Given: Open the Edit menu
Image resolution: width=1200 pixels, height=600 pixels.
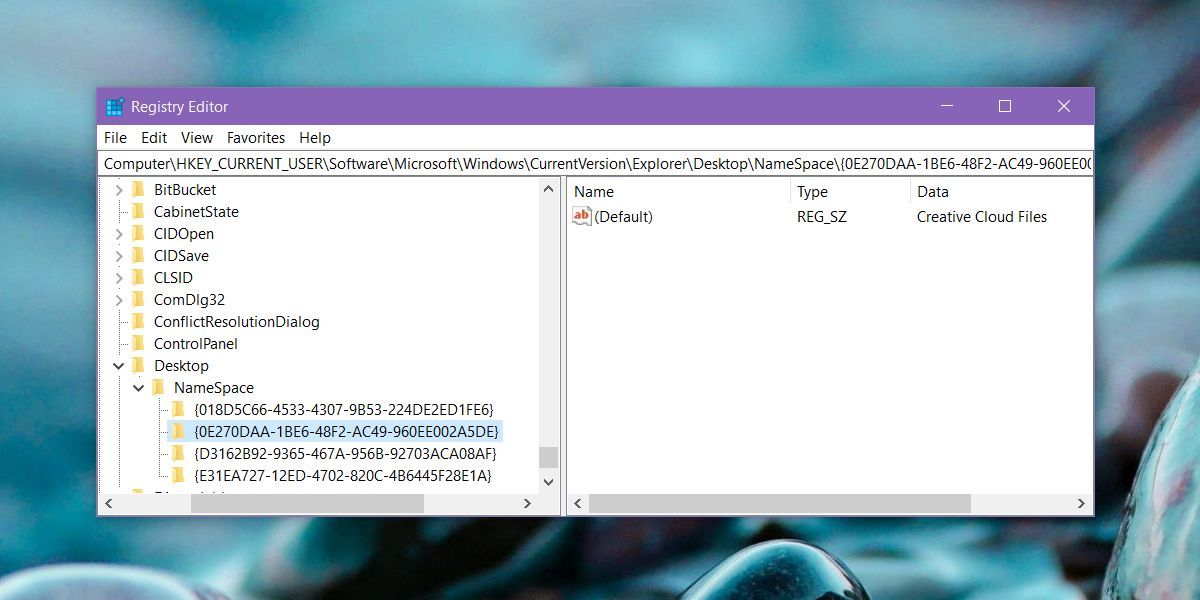Looking at the screenshot, I should point(154,138).
